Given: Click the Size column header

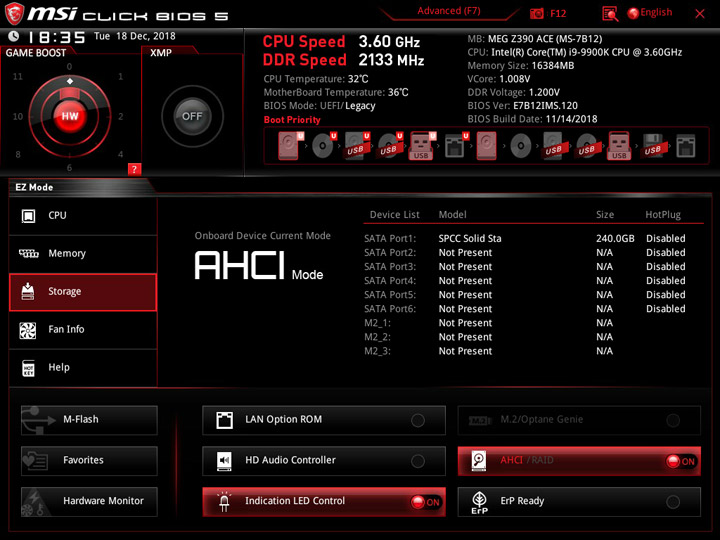Looking at the screenshot, I should pyautogui.click(x=605, y=214).
